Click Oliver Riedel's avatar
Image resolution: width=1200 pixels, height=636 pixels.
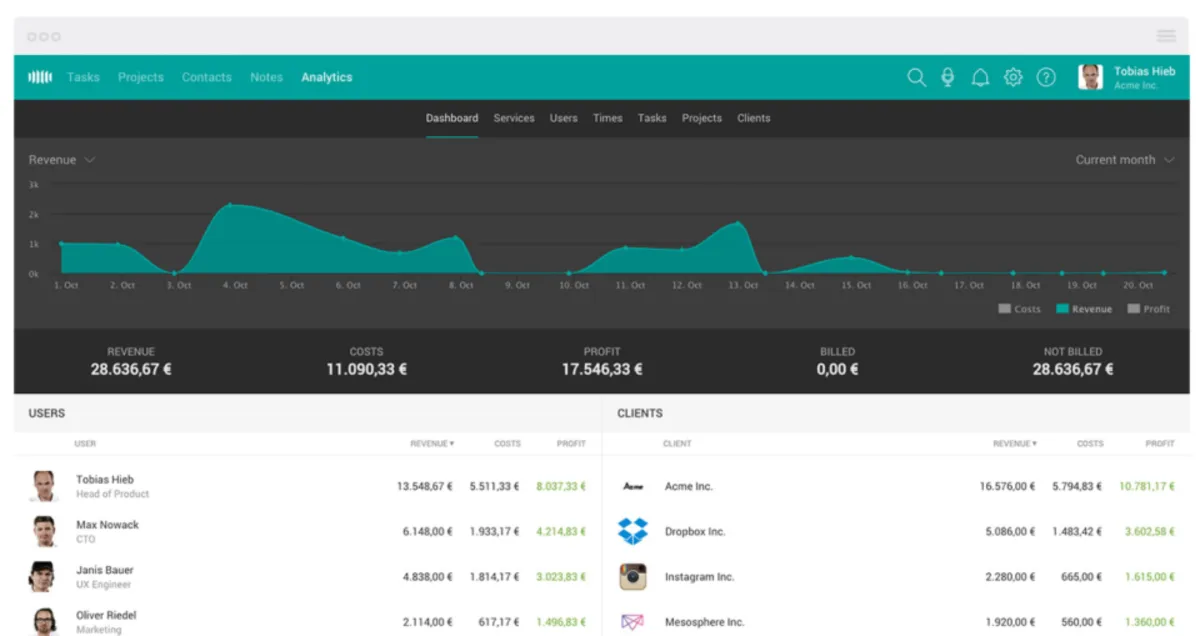(x=43, y=621)
